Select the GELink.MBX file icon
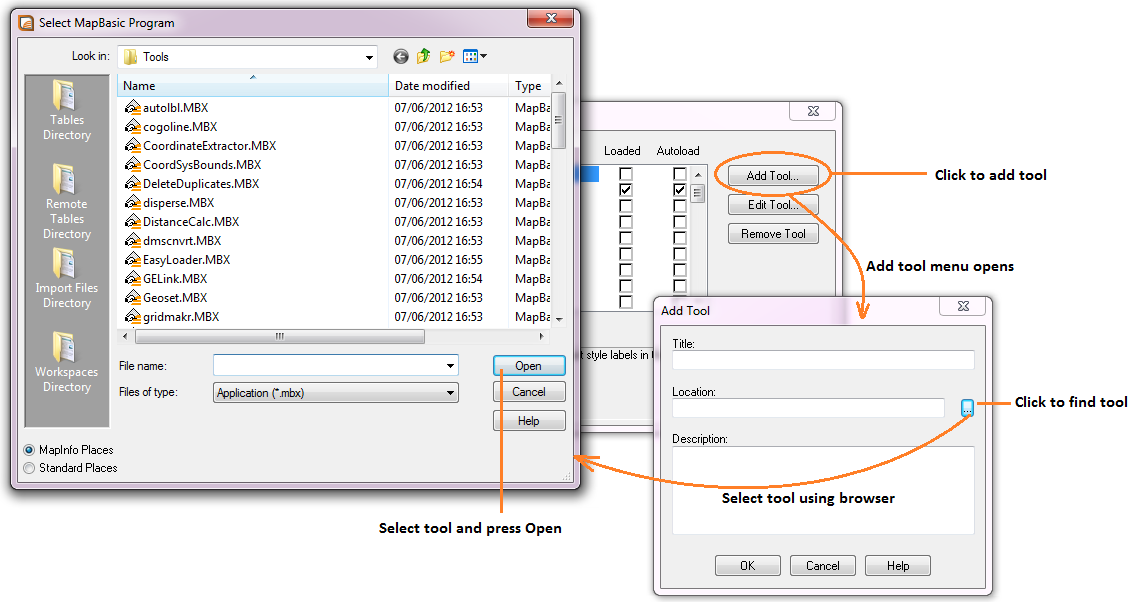This screenshot has width=1143, height=615. click(132, 278)
